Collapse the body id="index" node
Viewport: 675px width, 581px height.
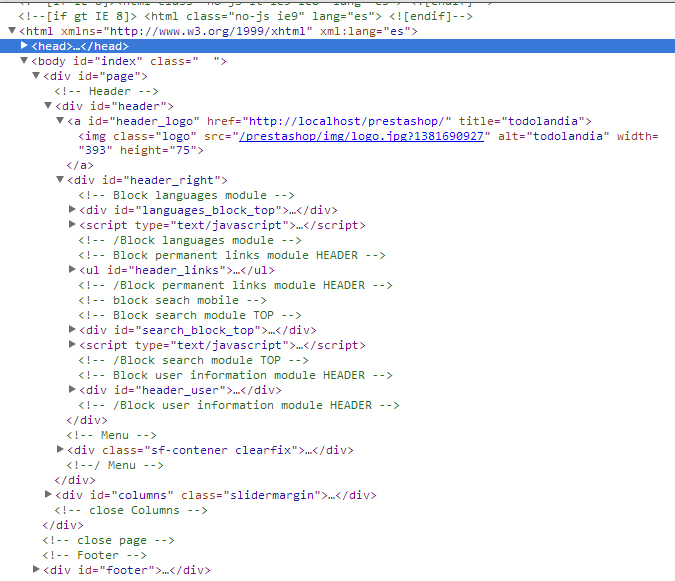point(24,61)
